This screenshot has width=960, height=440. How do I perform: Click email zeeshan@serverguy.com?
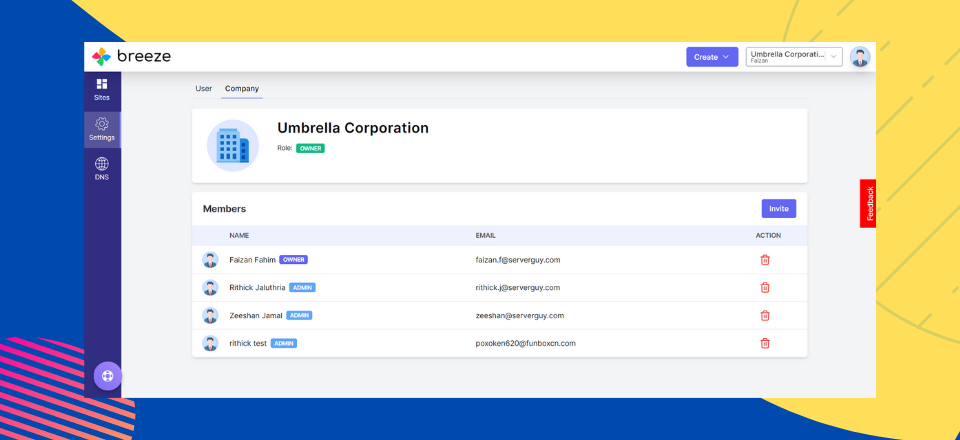pyautogui.click(x=520, y=315)
